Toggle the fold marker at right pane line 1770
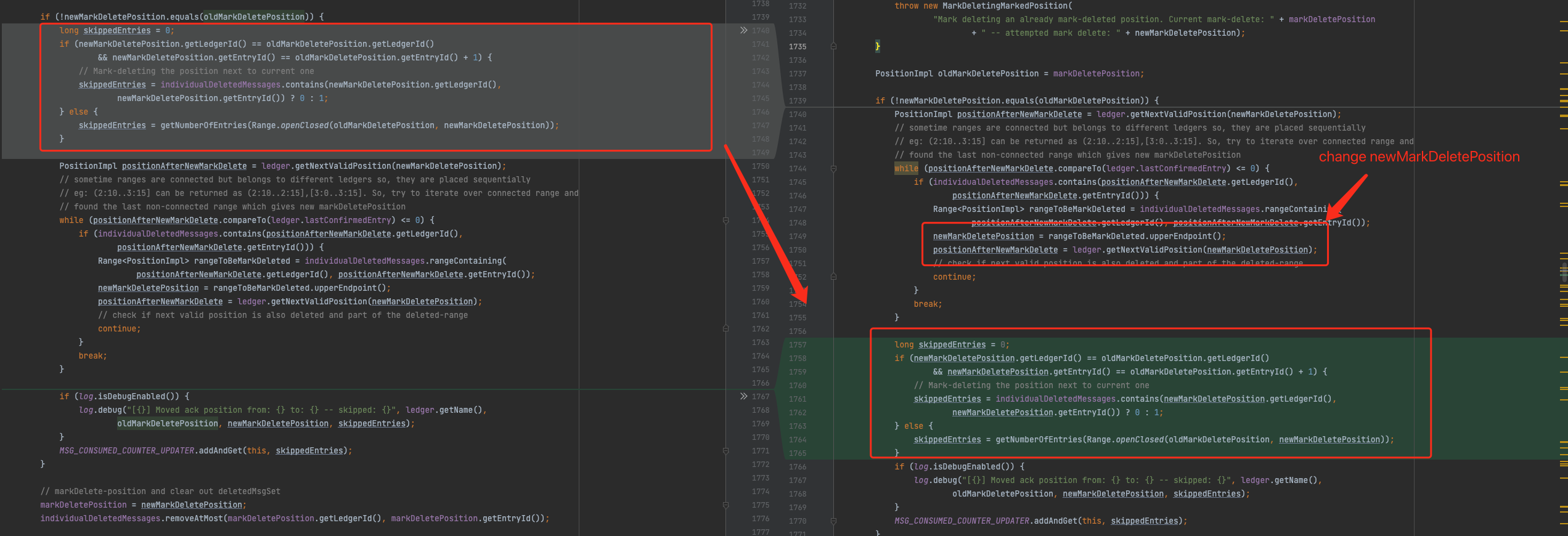 [x=833, y=521]
